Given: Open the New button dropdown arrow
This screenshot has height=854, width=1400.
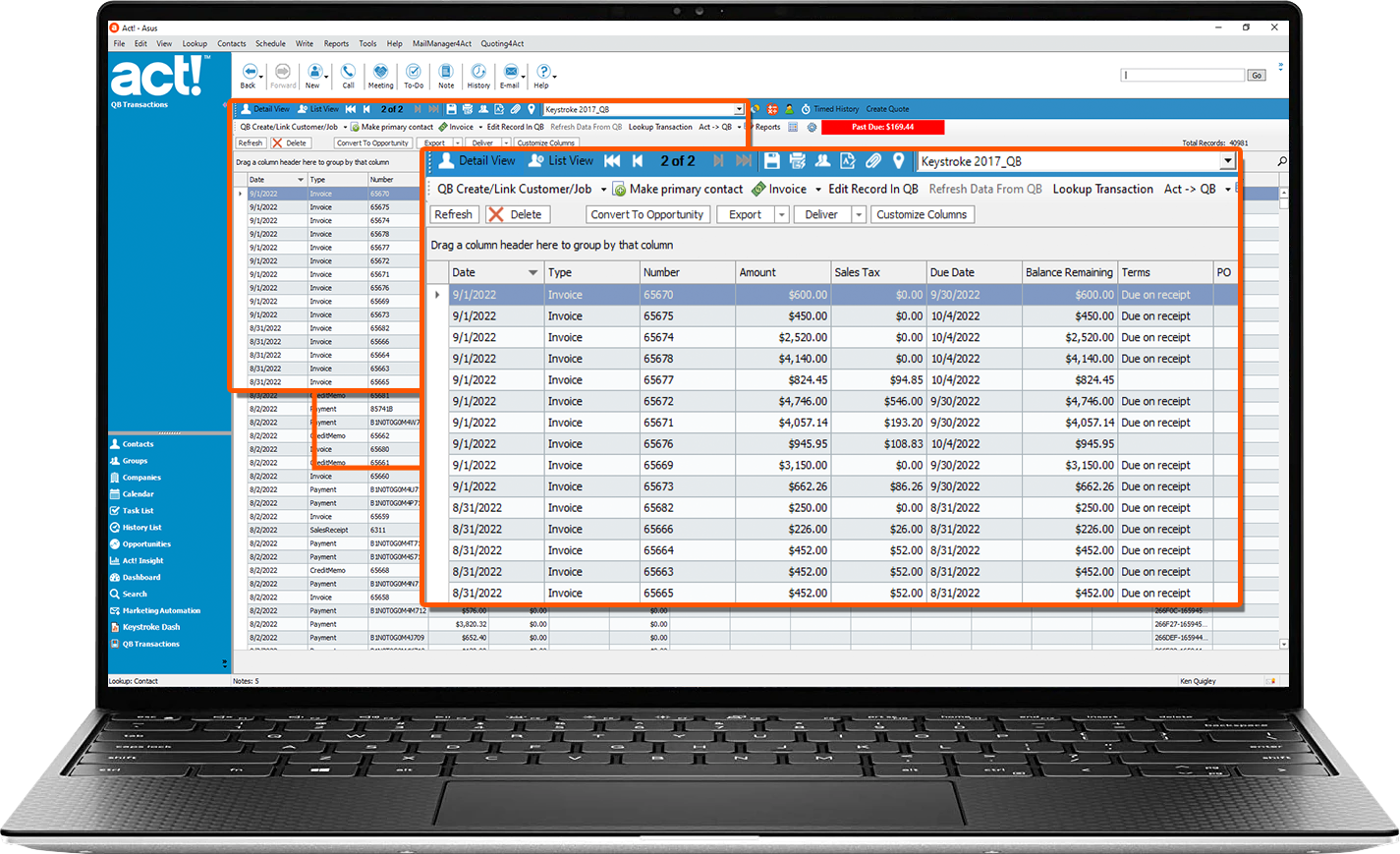Looking at the screenshot, I should coord(327,76).
